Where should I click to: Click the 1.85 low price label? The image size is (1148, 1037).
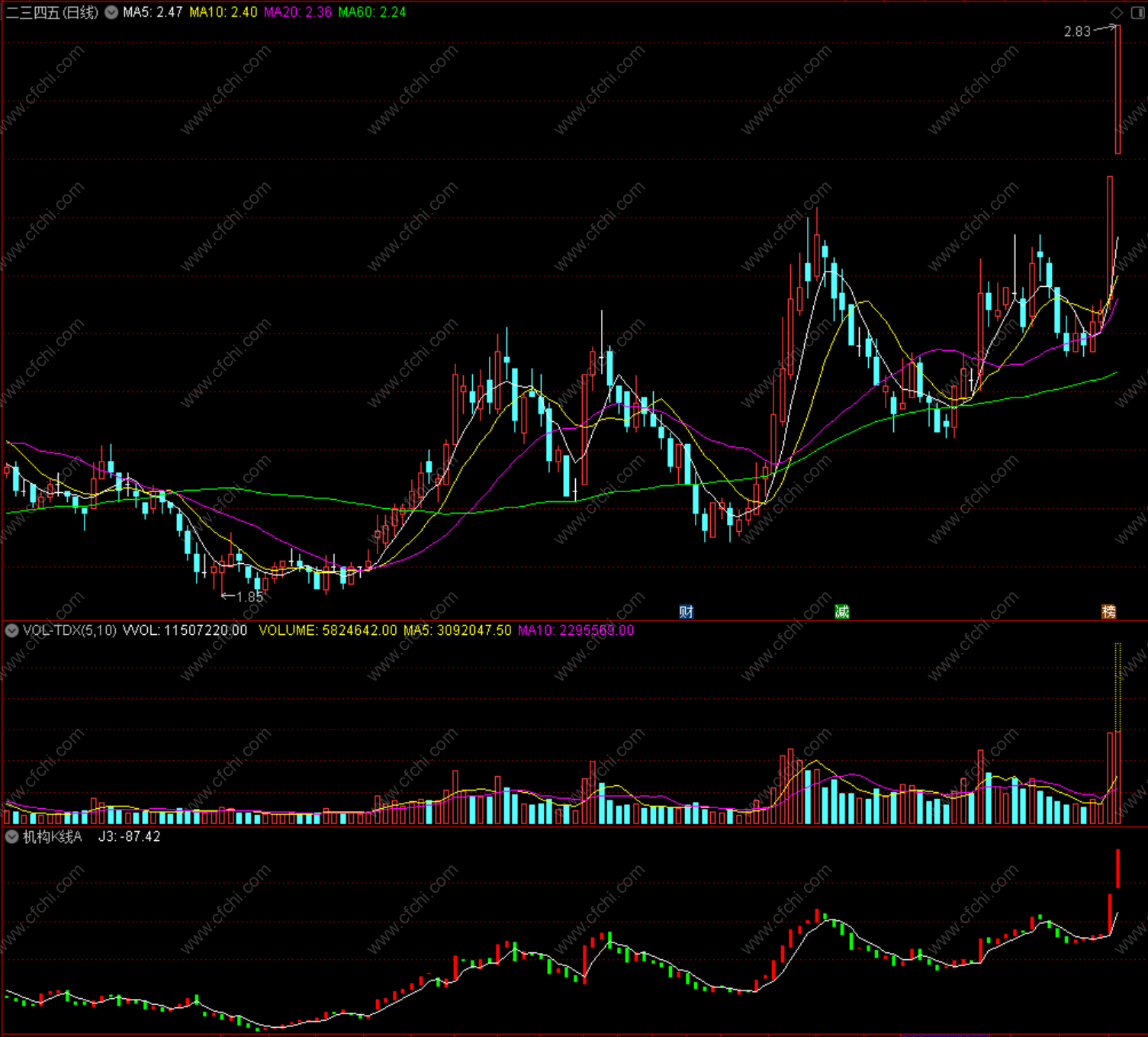(249, 597)
